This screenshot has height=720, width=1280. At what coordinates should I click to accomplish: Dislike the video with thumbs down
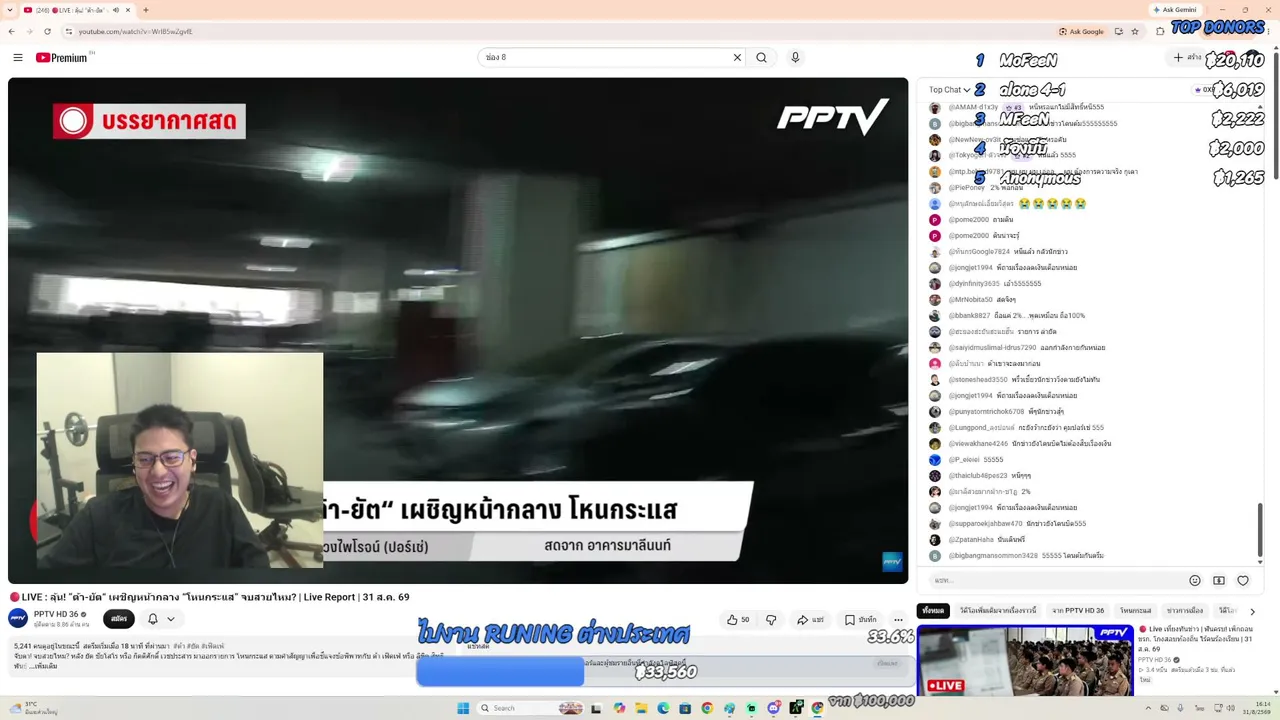(771, 620)
